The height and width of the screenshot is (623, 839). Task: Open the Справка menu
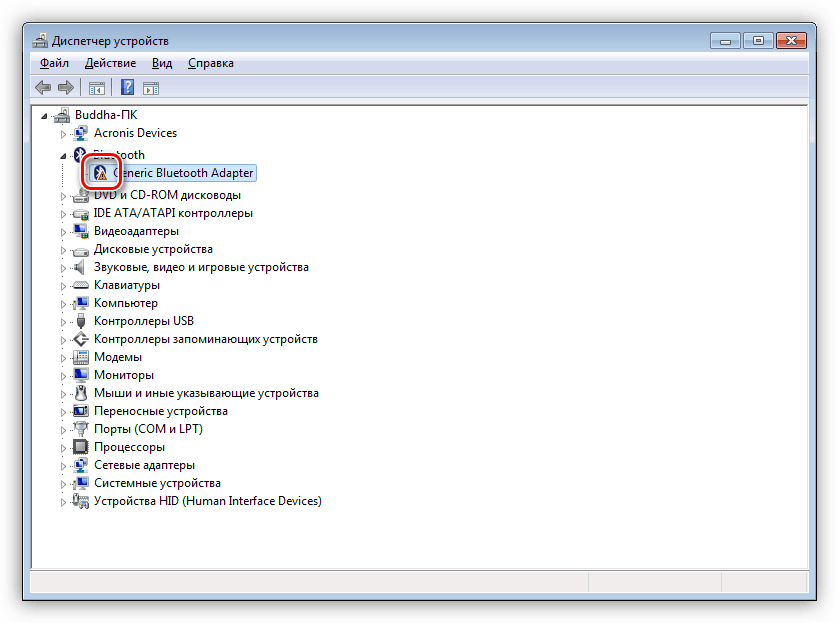pyautogui.click(x=211, y=63)
